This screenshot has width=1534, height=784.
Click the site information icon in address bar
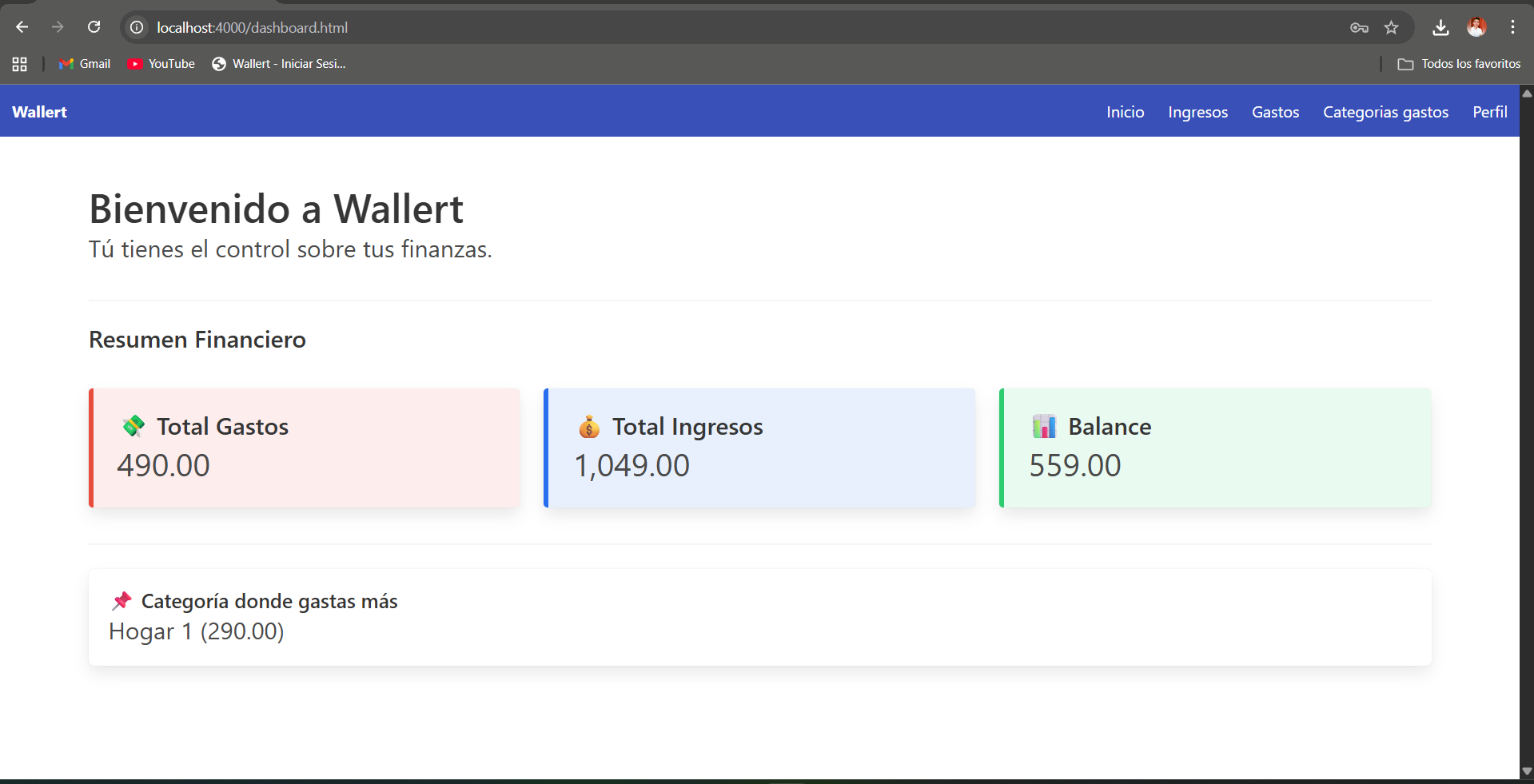137,27
